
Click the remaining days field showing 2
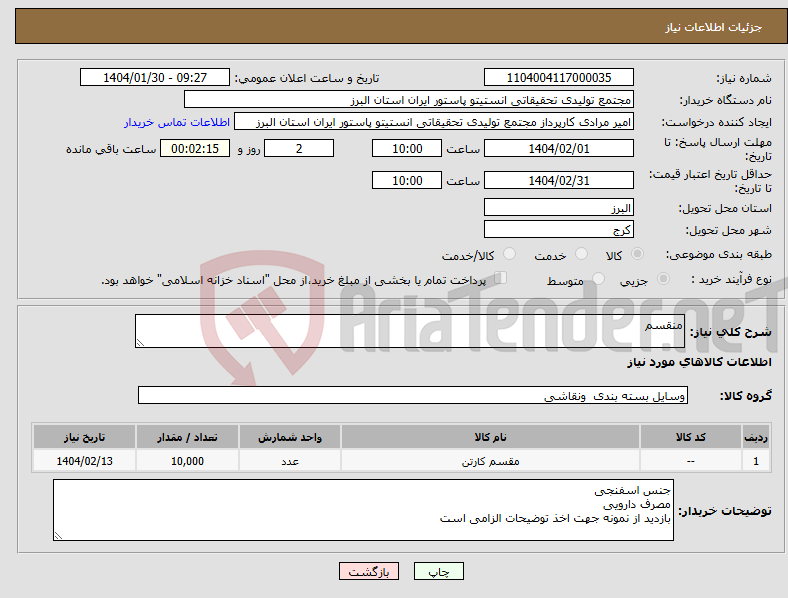[x=299, y=148]
